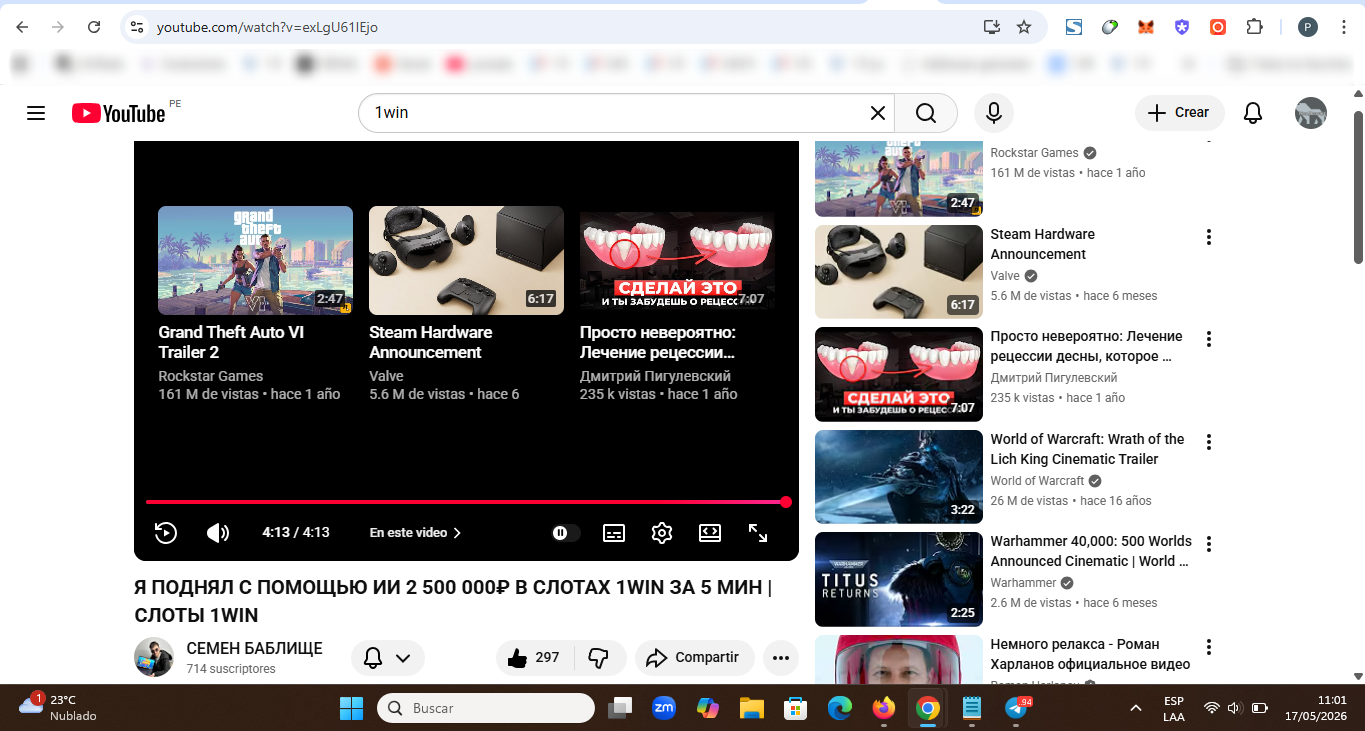
Task: Open options menu for Steam Hardware Announcement
Action: coord(1209,237)
